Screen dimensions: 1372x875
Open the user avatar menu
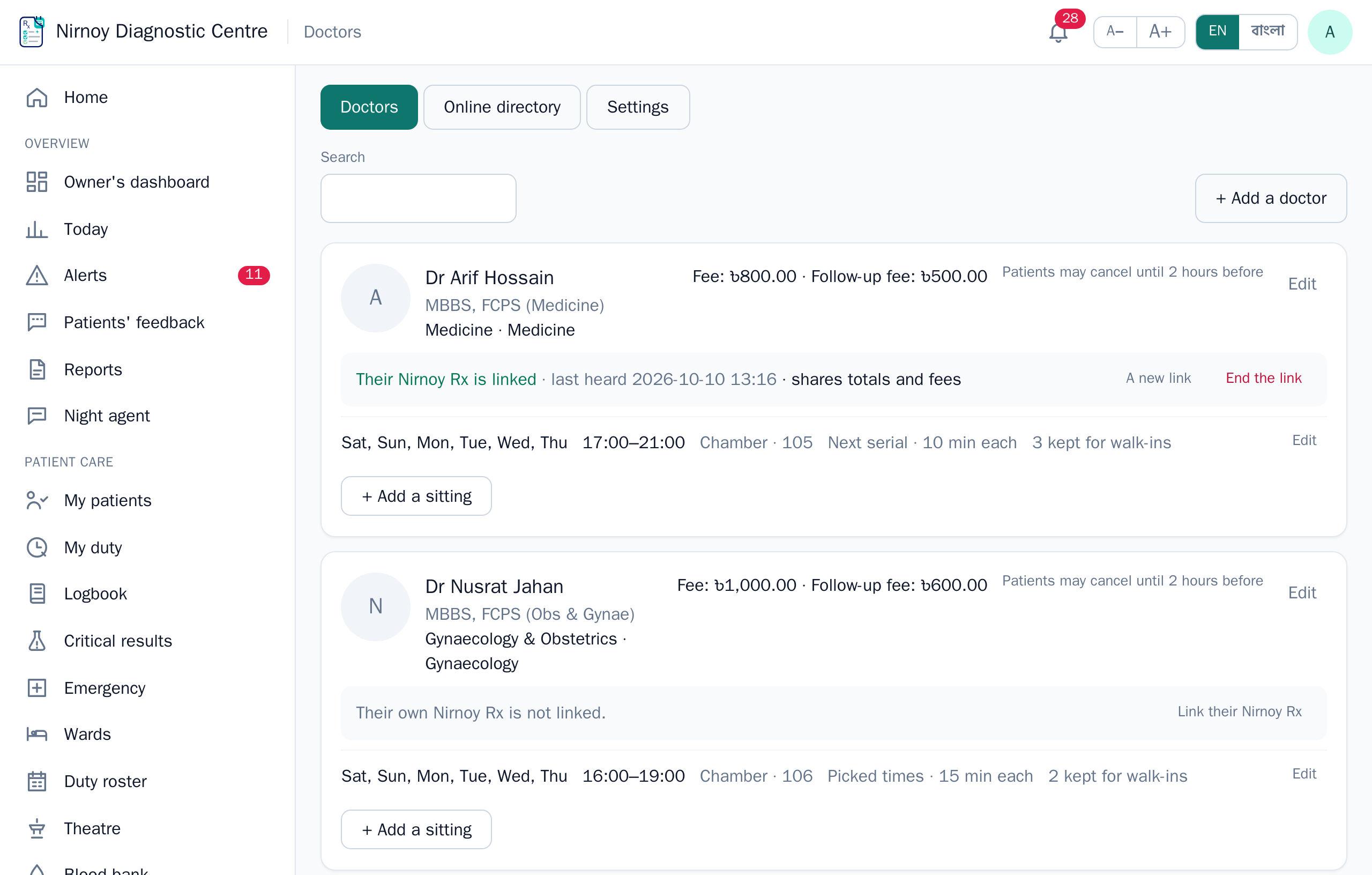click(1330, 32)
